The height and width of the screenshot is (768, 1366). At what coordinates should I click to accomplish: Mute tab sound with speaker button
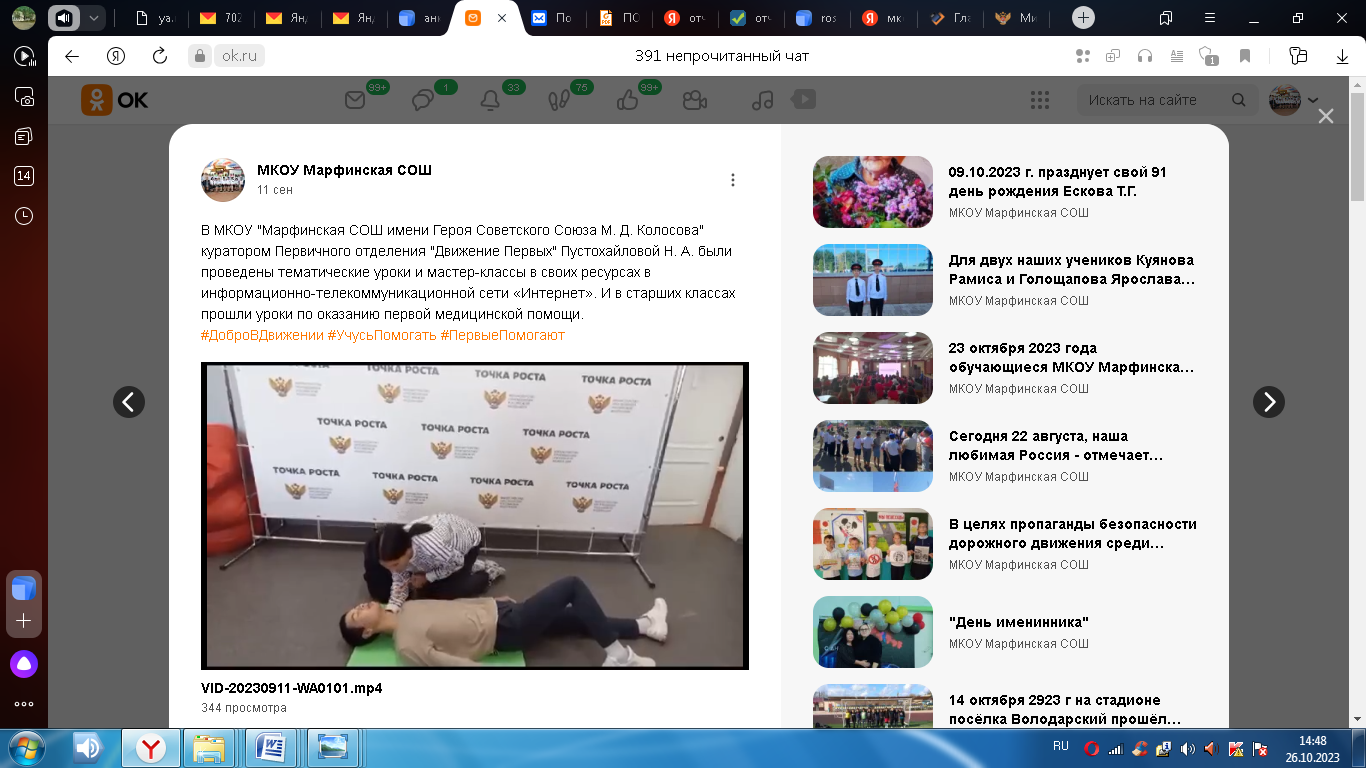(x=64, y=18)
